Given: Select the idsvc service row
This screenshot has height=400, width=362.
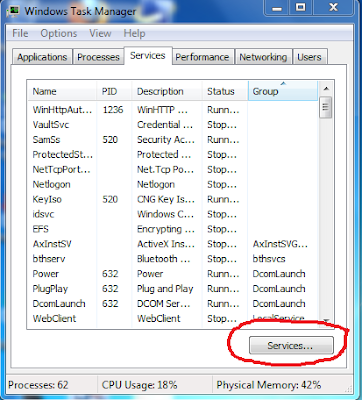Looking at the screenshot, I should click(173, 214).
